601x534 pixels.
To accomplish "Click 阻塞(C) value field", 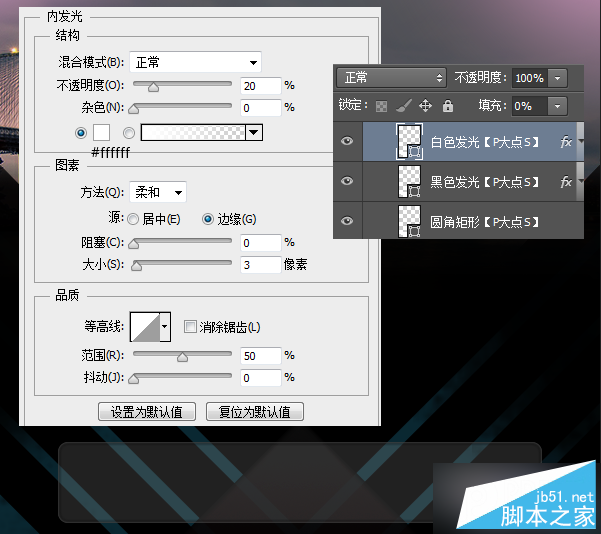I will point(261,243).
